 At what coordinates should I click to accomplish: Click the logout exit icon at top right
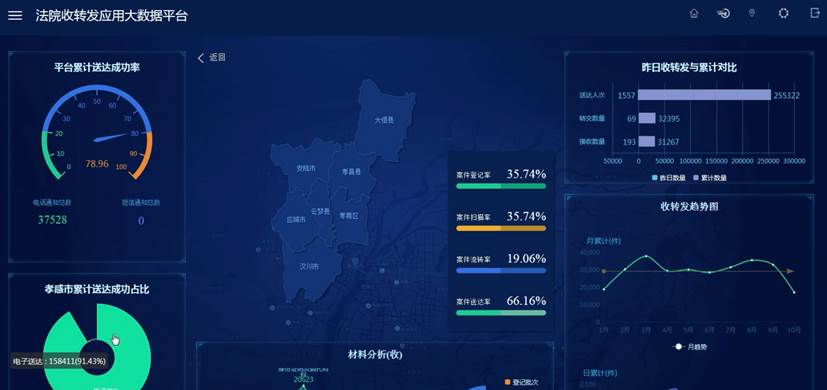pyautogui.click(x=815, y=14)
